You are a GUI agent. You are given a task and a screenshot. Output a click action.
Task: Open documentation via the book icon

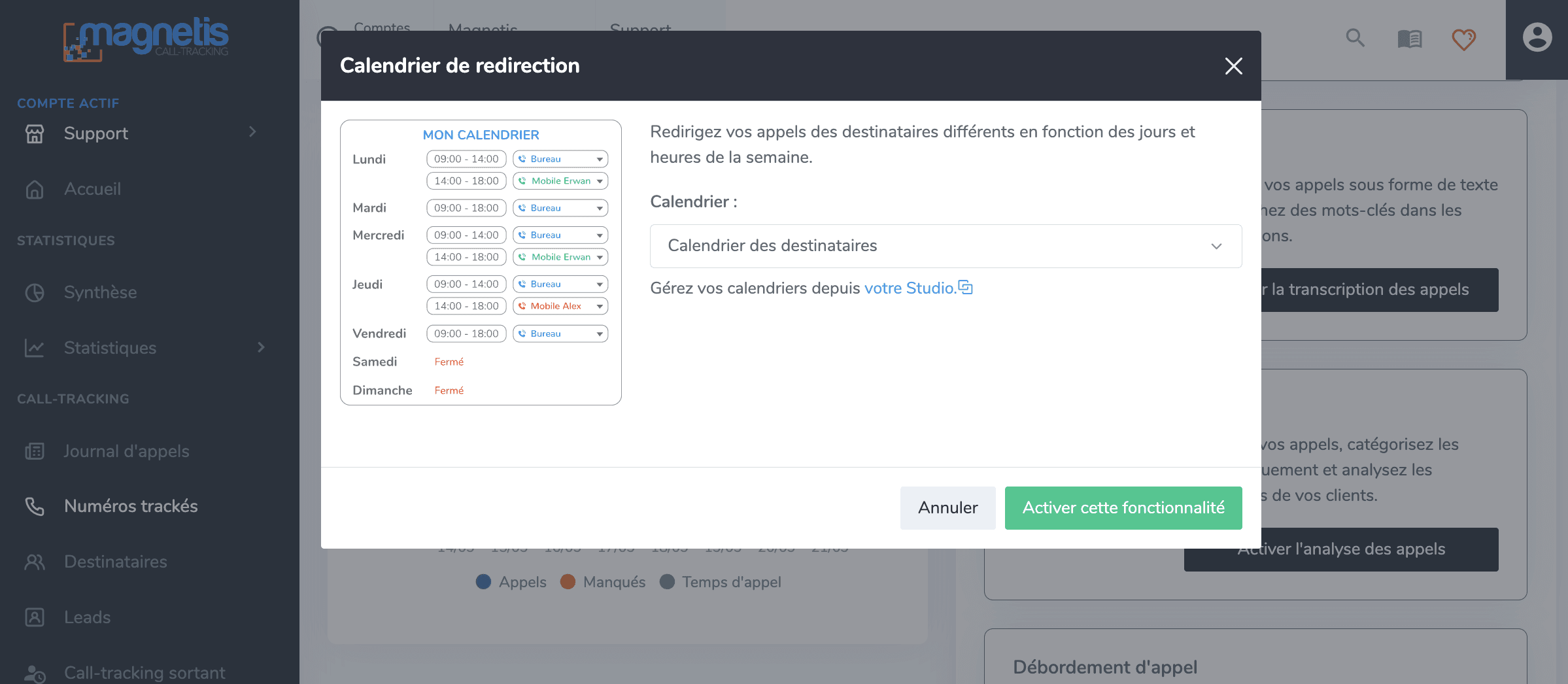[x=1409, y=39]
